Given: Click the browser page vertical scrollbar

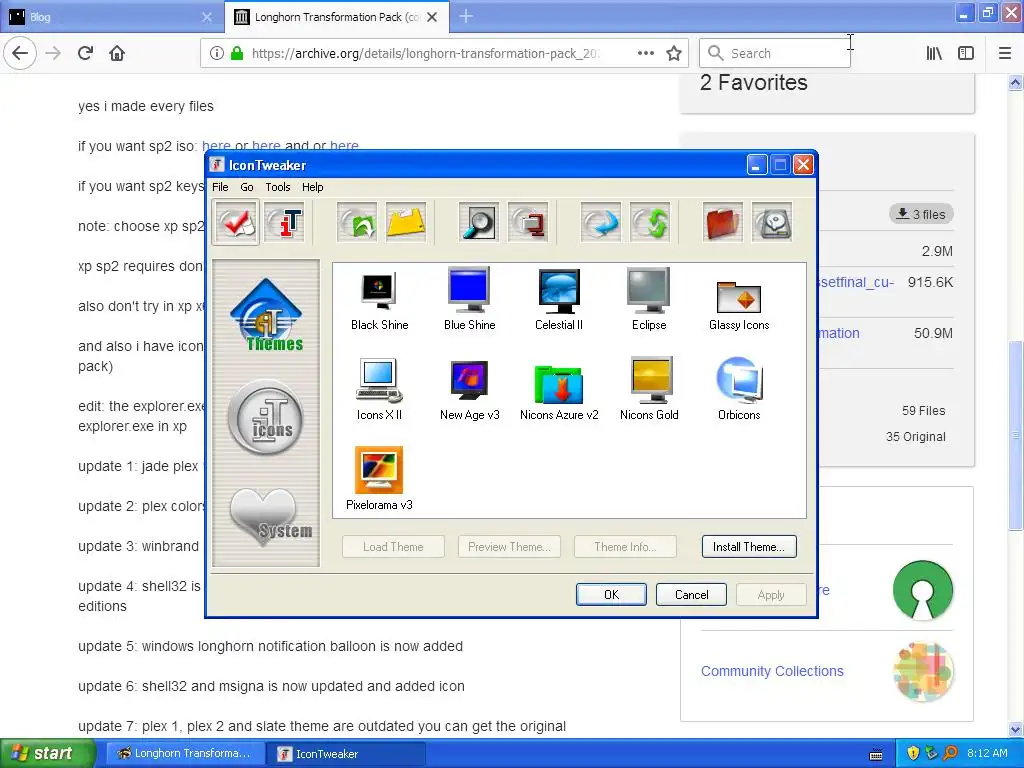Looking at the screenshot, I should point(1016,434).
